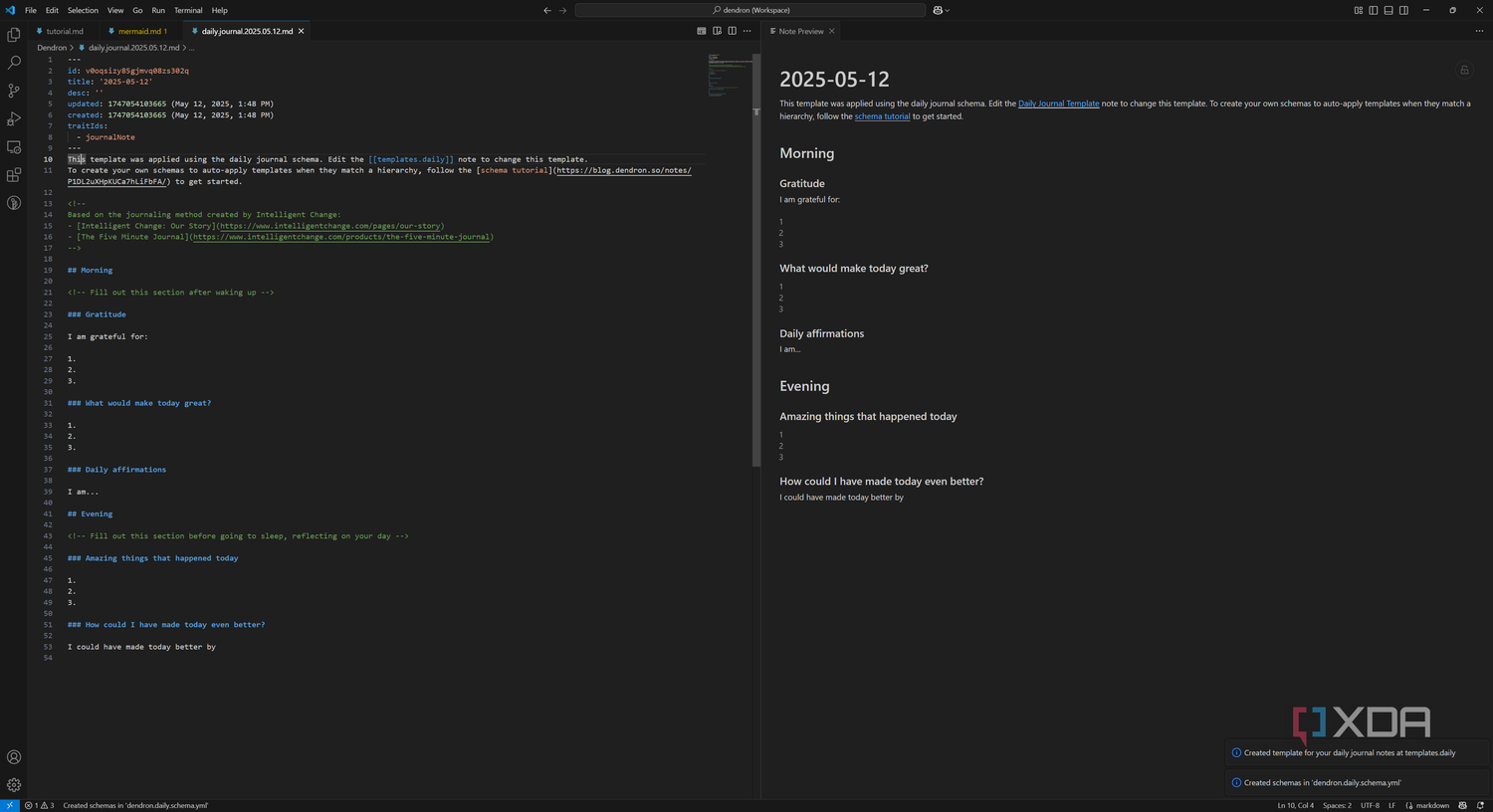Go forward with the navigation arrow
Viewport: 1493px width, 812px height.
point(562,10)
